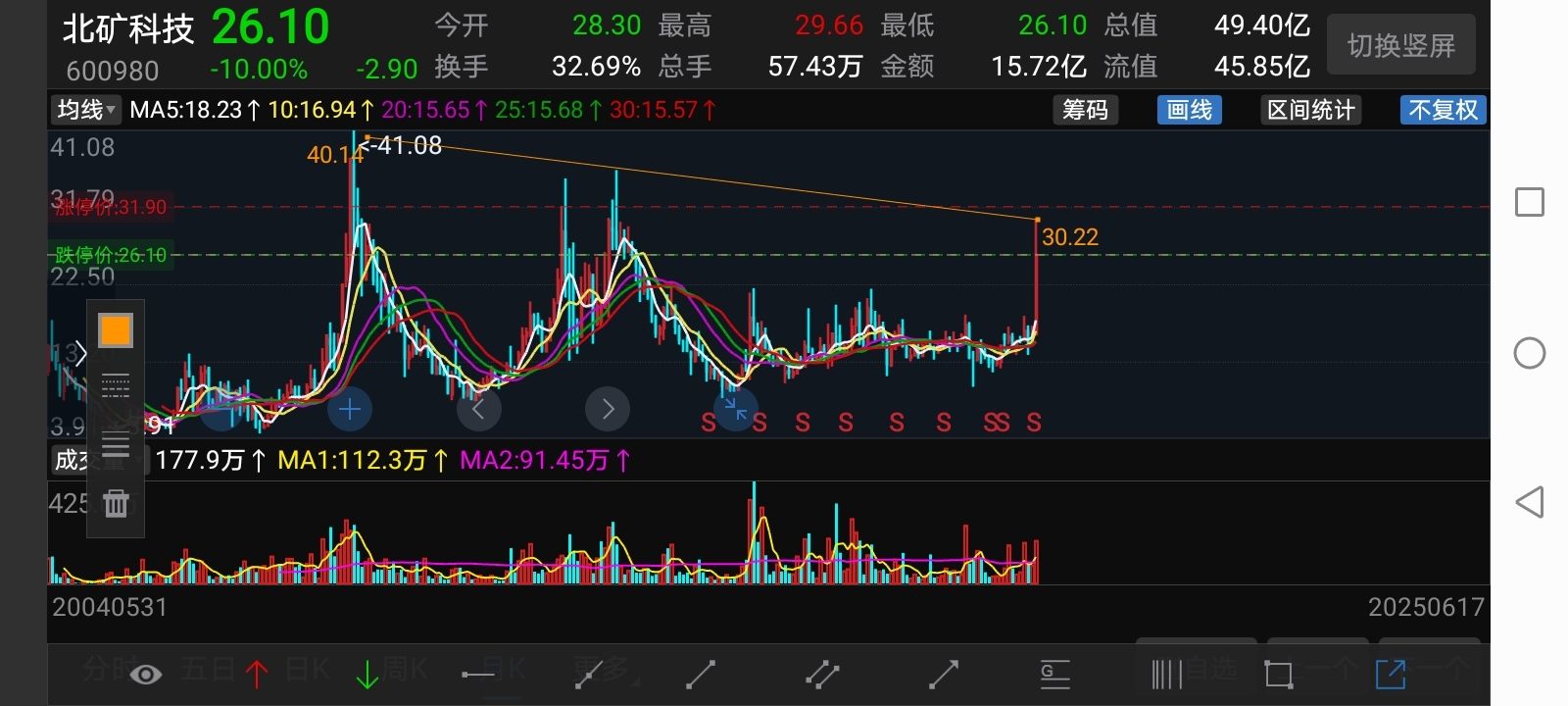Toggle the 画线 drawing mode

tap(1190, 110)
